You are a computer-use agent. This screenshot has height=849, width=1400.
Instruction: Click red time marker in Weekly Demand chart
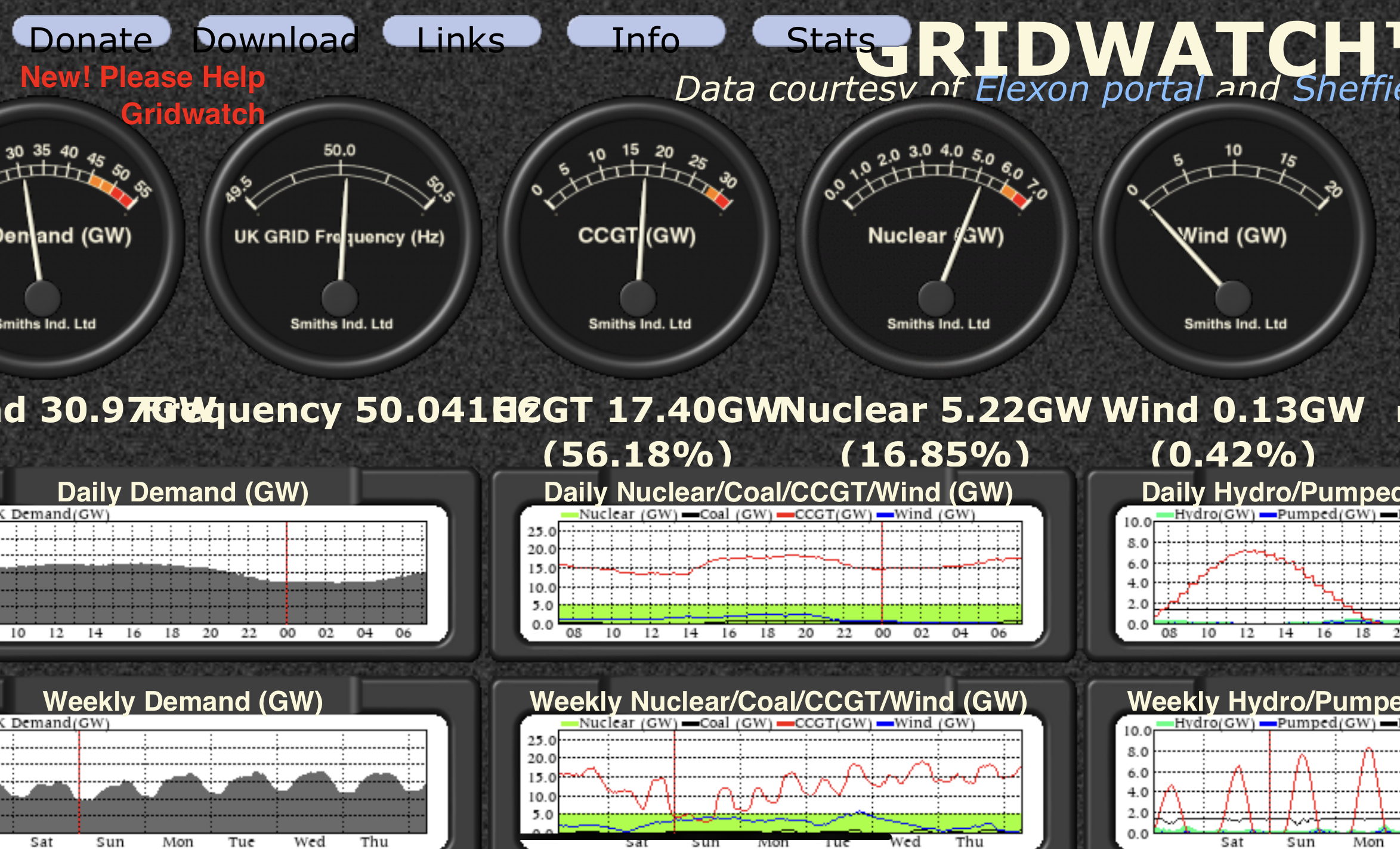click(79, 781)
